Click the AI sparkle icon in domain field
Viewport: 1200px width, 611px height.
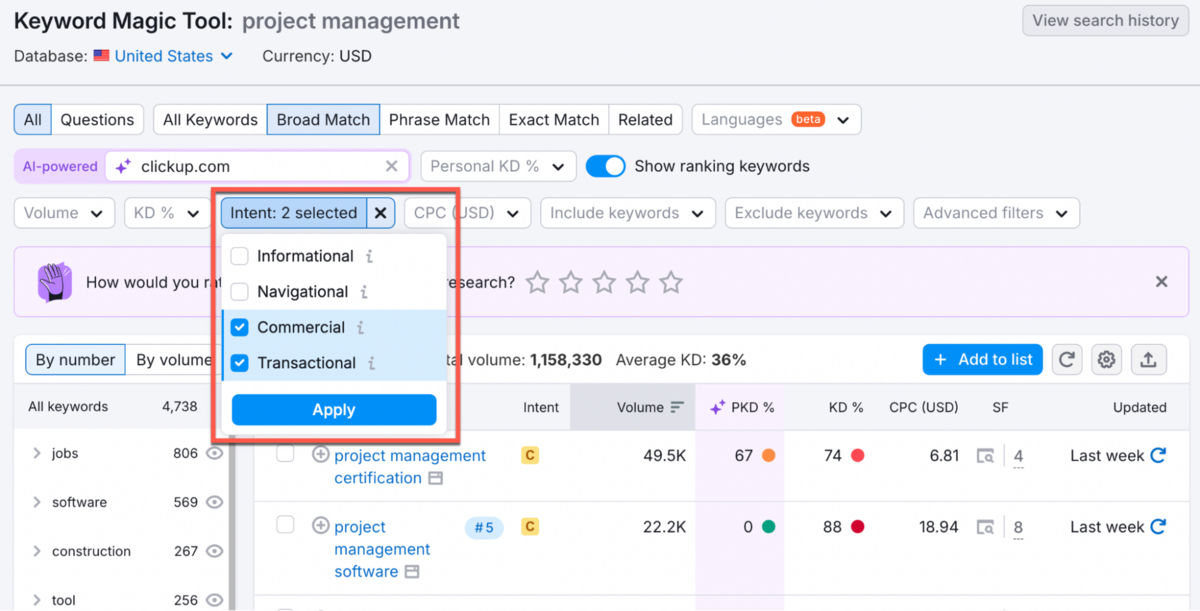(123, 167)
